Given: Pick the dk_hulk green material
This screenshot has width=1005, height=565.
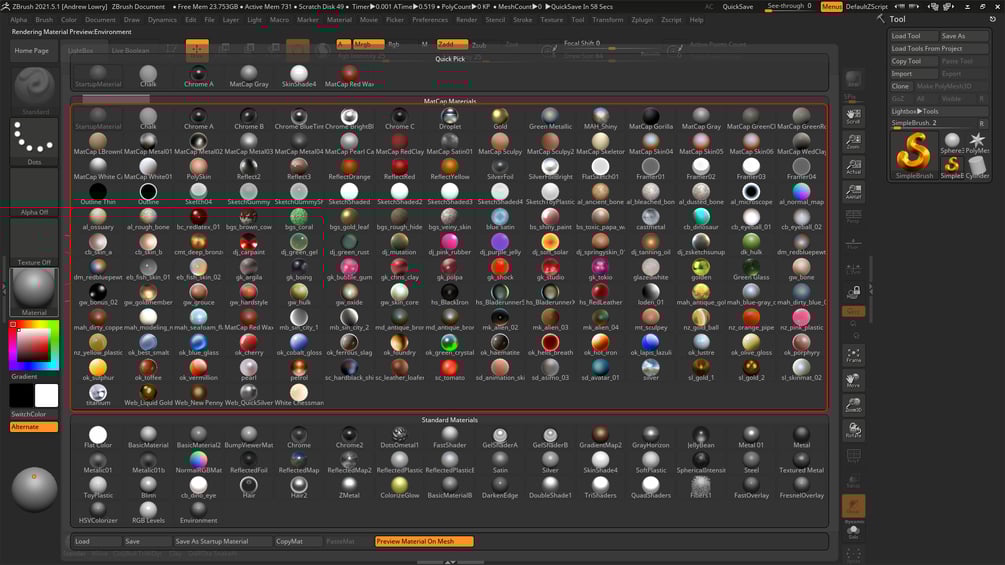Looking at the screenshot, I should (x=751, y=242).
